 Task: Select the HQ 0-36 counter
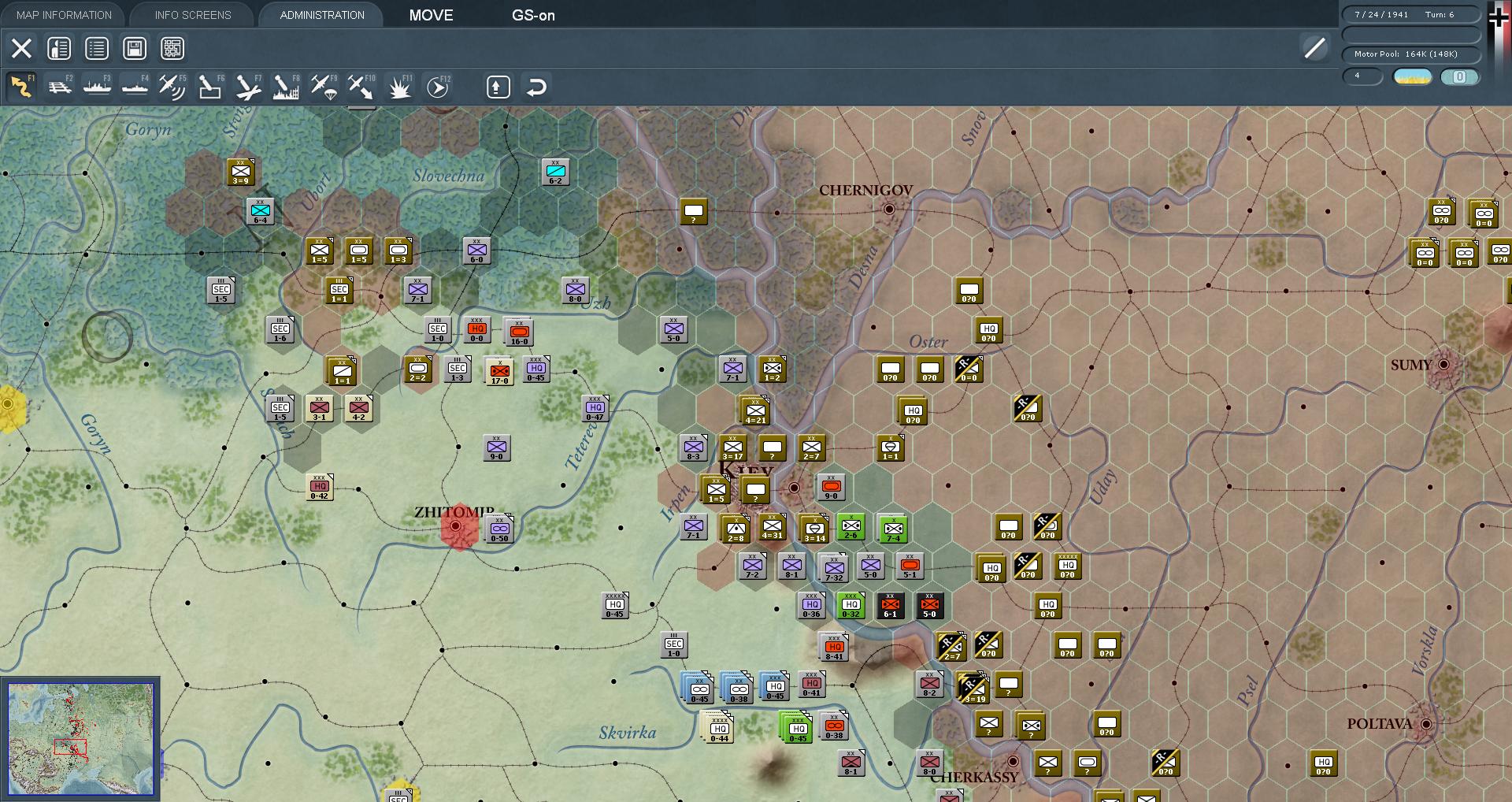811,605
